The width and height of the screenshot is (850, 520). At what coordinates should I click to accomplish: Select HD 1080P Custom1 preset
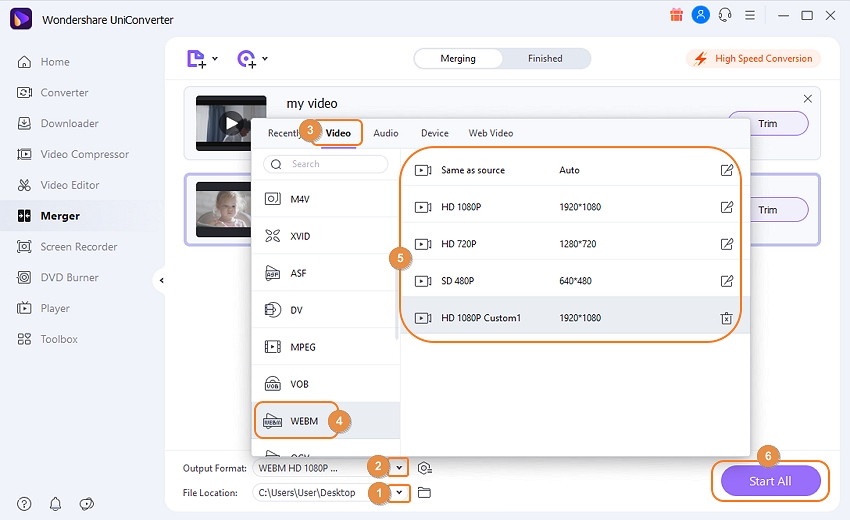(x=575, y=318)
